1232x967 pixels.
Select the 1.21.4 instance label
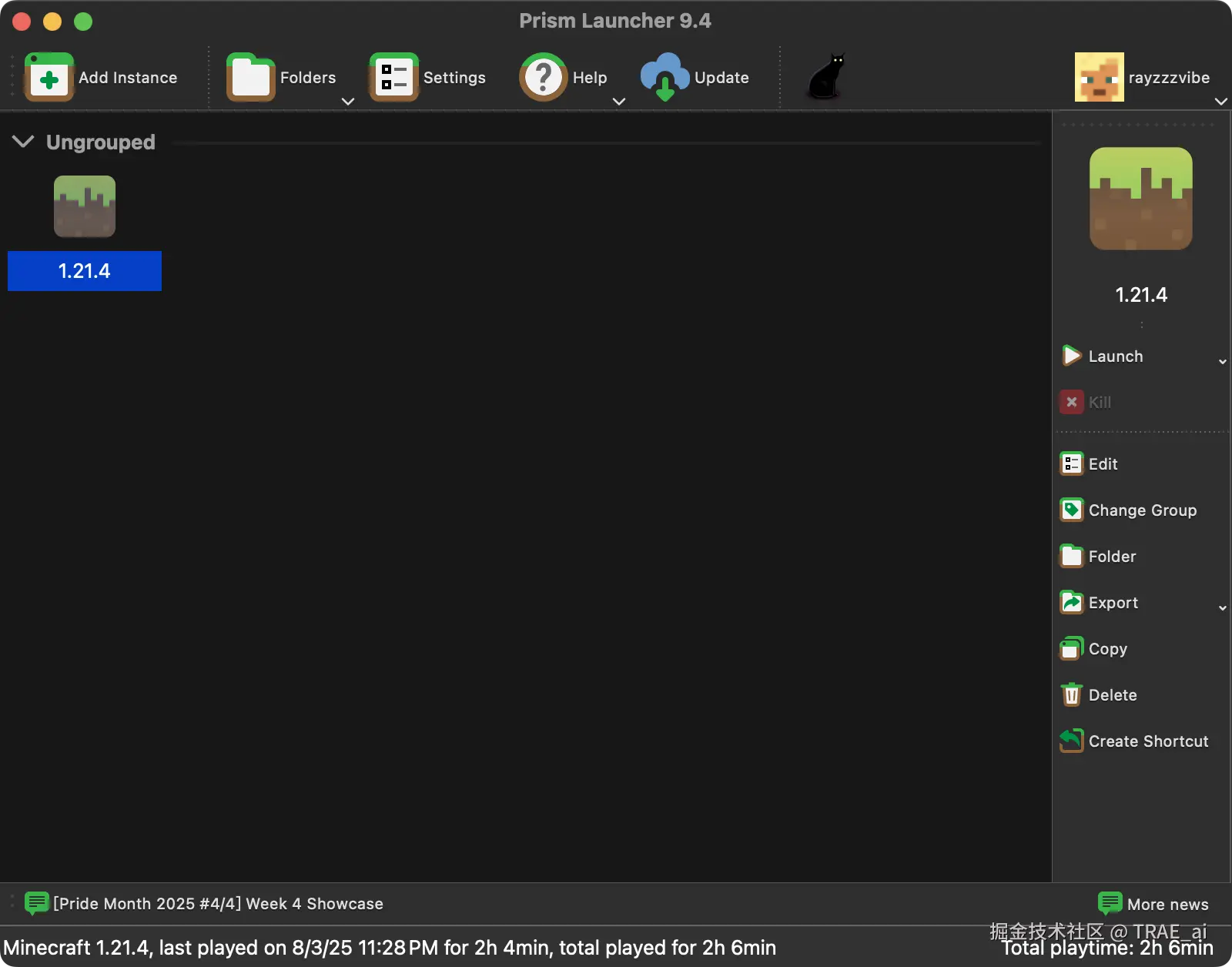tap(85, 271)
